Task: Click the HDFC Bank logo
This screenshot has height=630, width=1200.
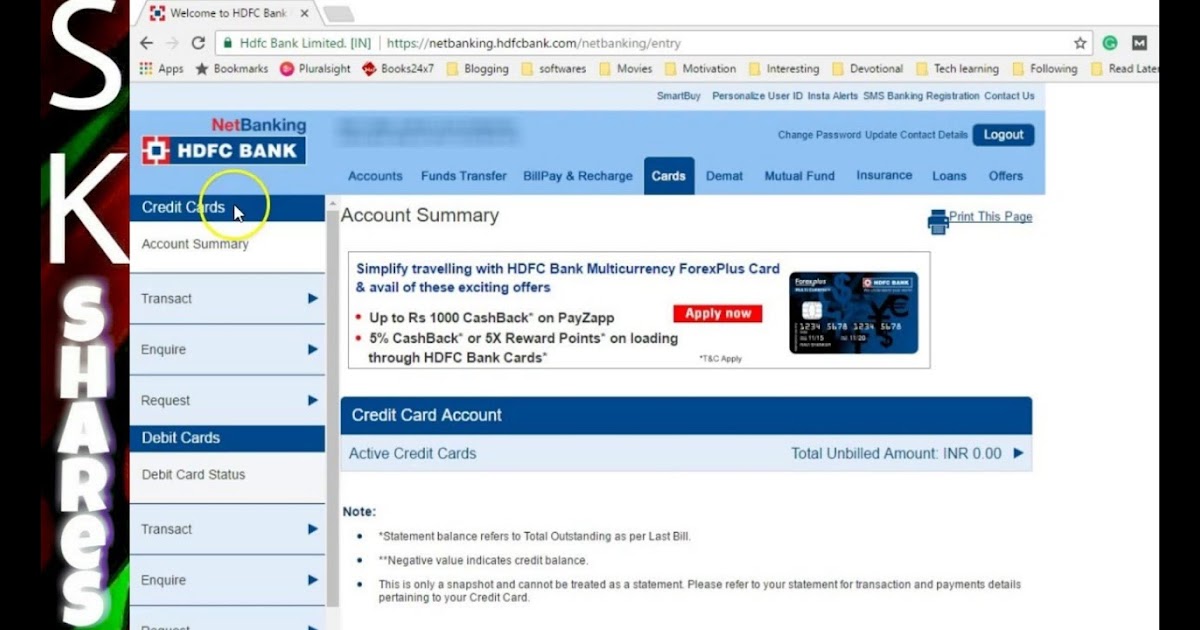Action: pos(223,151)
